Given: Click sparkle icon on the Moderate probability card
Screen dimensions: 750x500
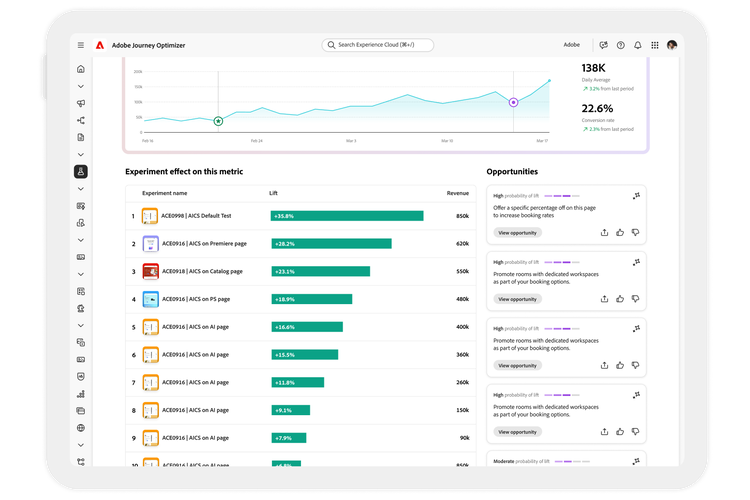Looking at the screenshot, I should 636,461.
